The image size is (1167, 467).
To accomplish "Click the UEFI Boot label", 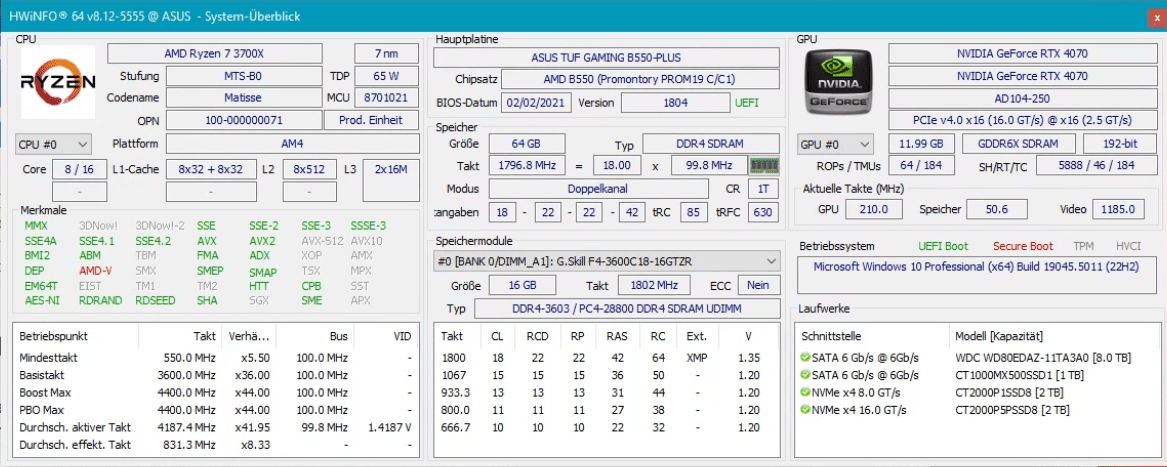I will 944,246.
